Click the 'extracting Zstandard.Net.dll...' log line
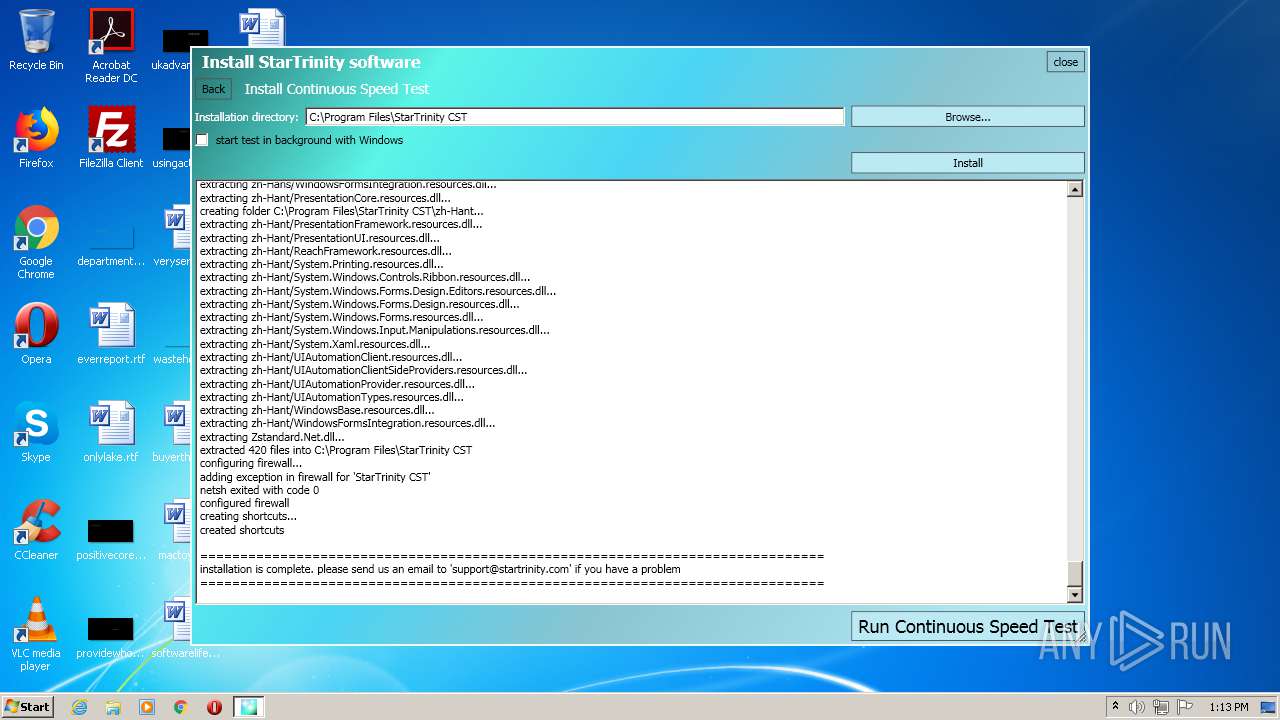Image resolution: width=1280 pixels, height=720 pixels. 272,437
